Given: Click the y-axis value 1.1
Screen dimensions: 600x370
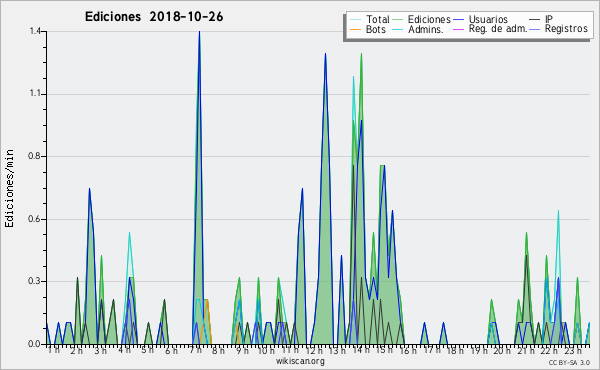Looking at the screenshot, I should (x=35, y=94).
